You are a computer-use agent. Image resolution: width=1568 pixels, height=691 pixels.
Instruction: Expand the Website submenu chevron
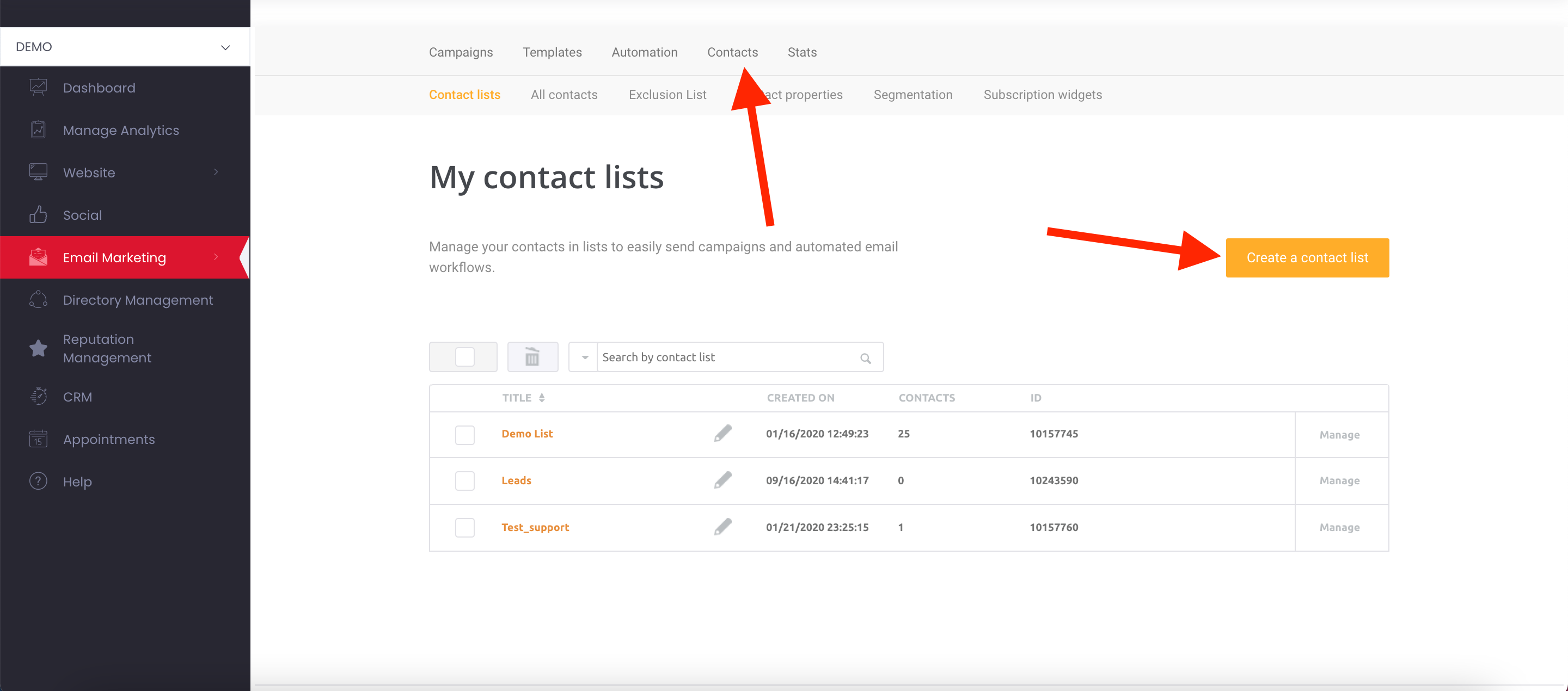(216, 173)
